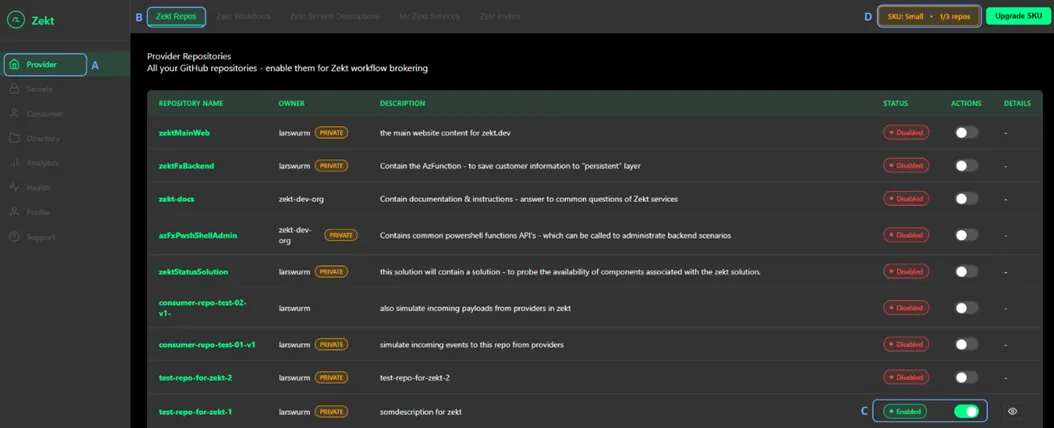Click description 'simulate incoming events to this repo'
Image resolution: width=1054 pixels, height=428 pixels.
click(472, 344)
